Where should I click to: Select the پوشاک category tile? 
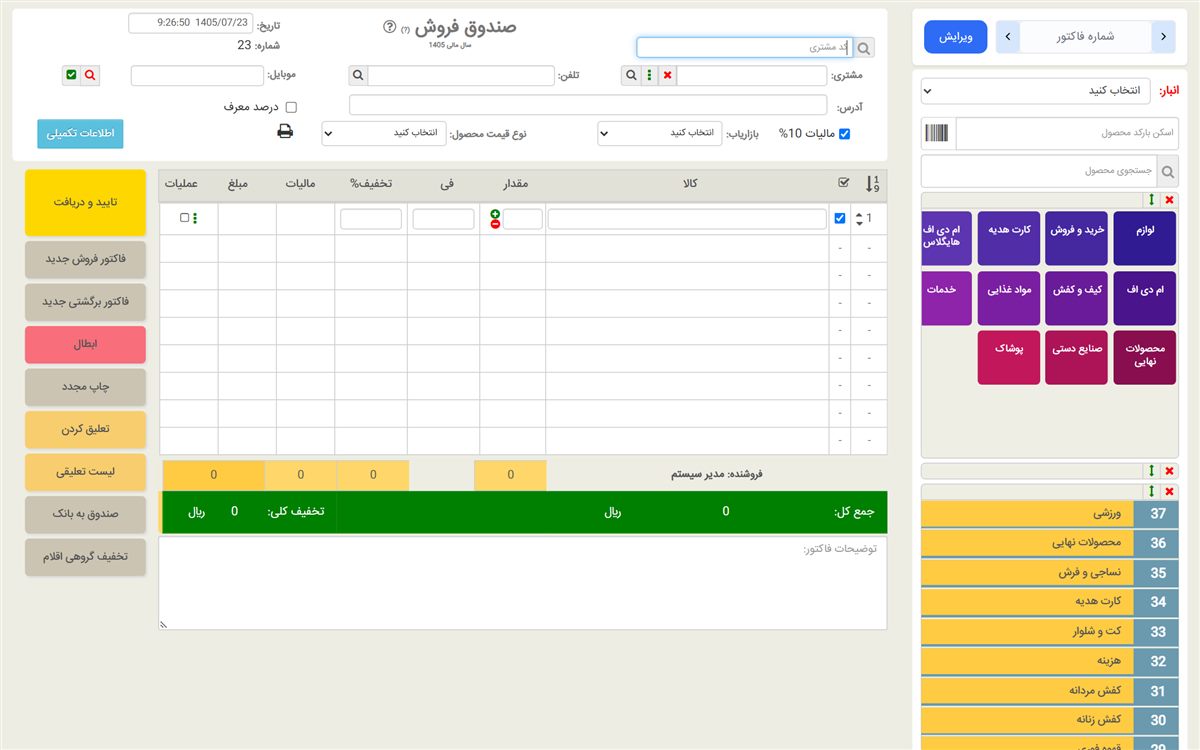tap(1009, 358)
